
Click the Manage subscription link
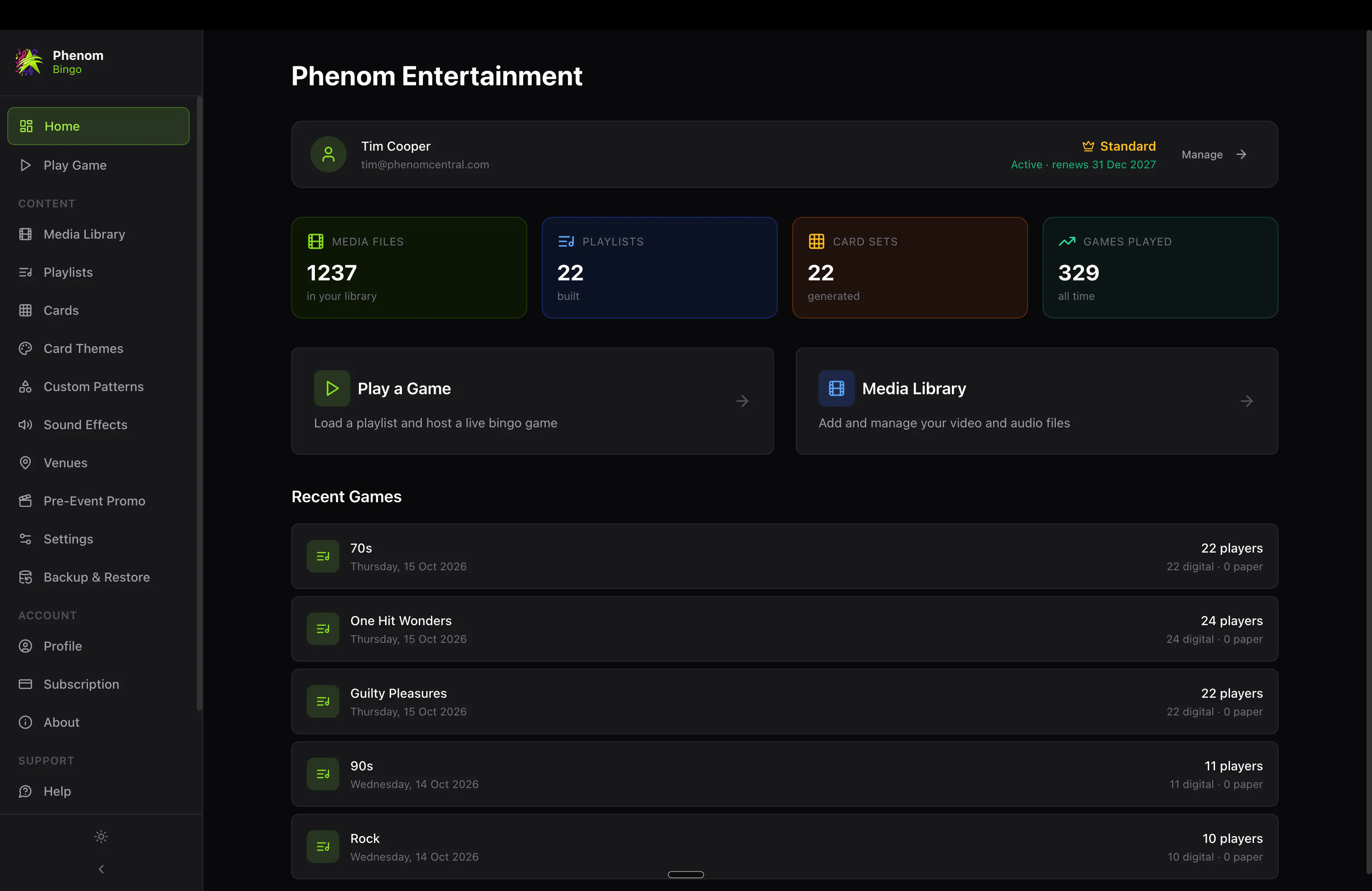point(1214,154)
